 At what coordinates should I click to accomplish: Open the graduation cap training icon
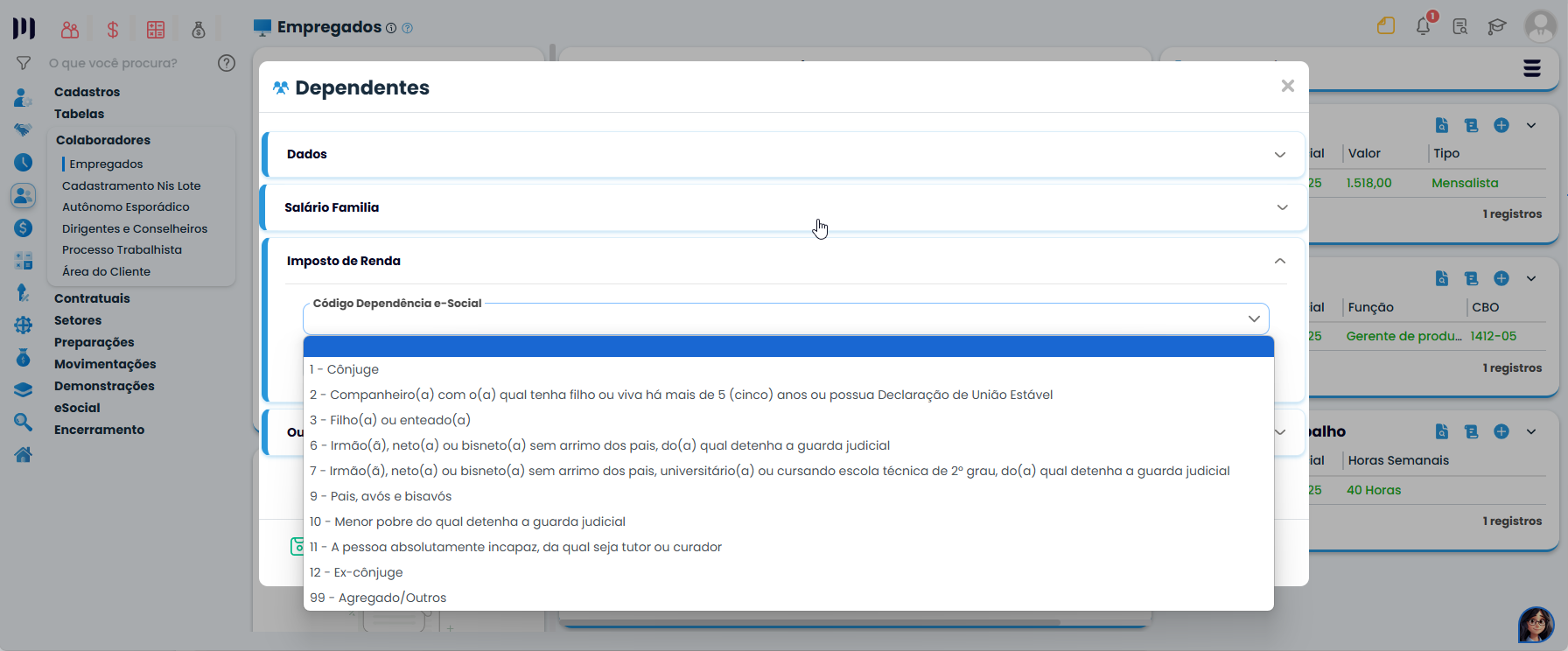pos(1497,26)
